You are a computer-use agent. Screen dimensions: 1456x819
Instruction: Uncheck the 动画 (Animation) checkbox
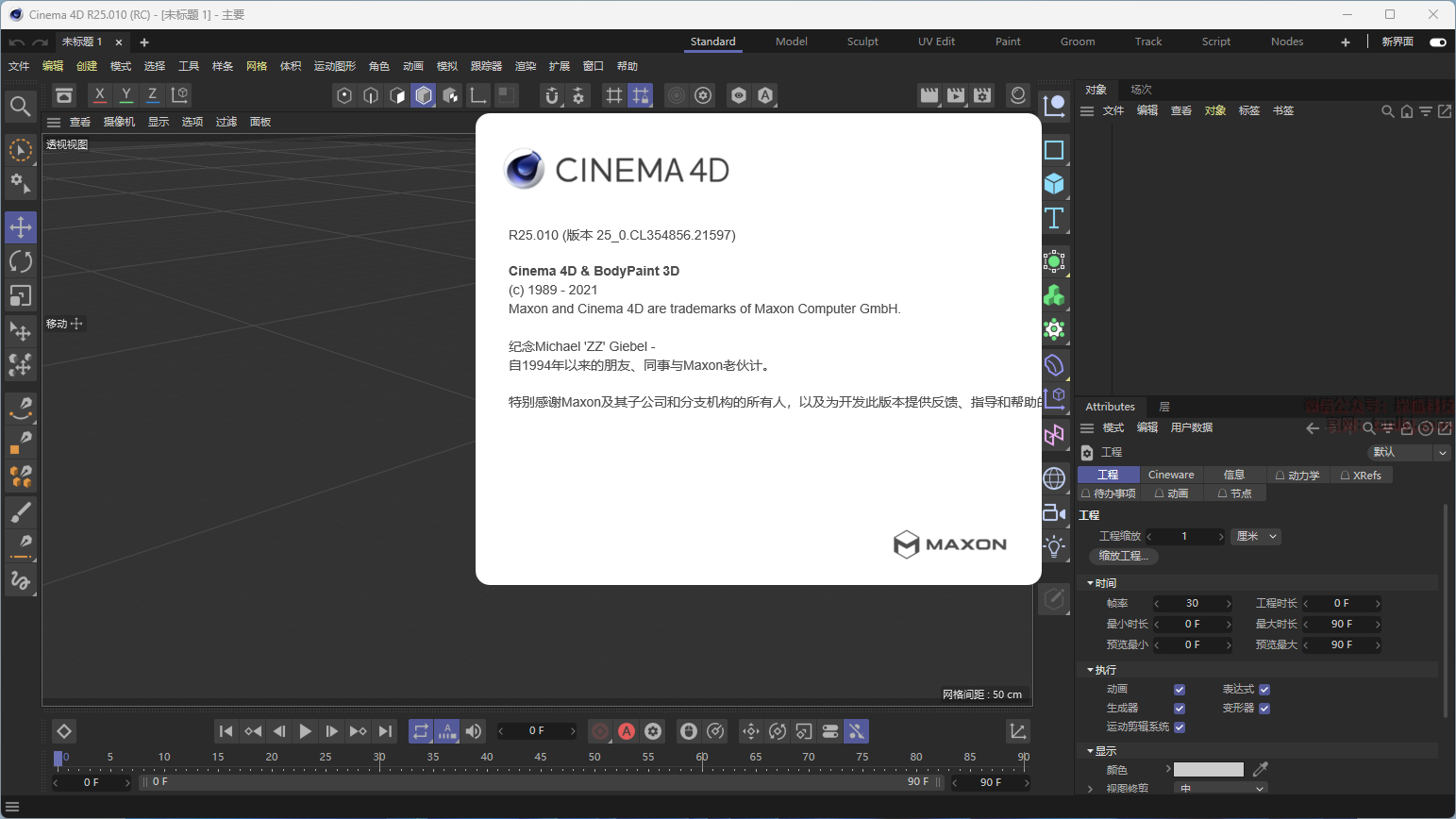1180,690
